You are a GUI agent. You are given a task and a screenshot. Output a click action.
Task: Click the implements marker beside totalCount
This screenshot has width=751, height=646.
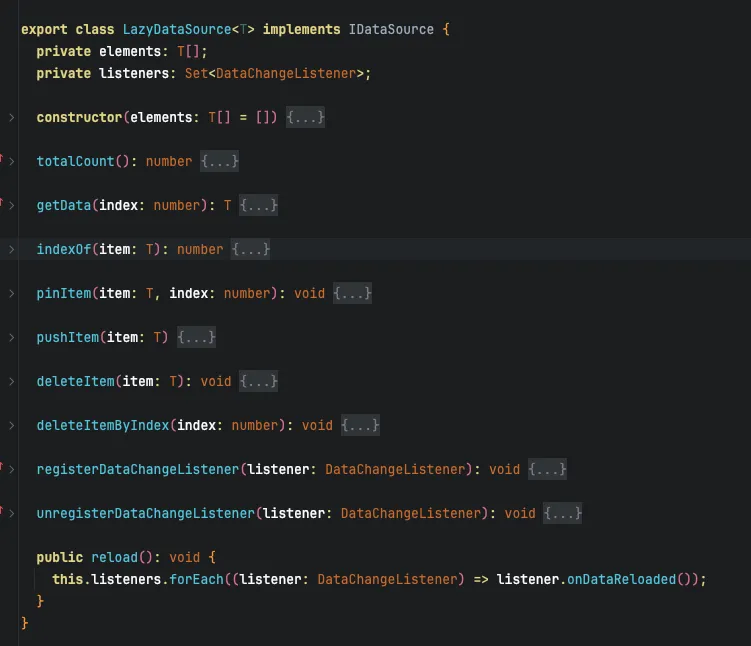coord(2,158)
